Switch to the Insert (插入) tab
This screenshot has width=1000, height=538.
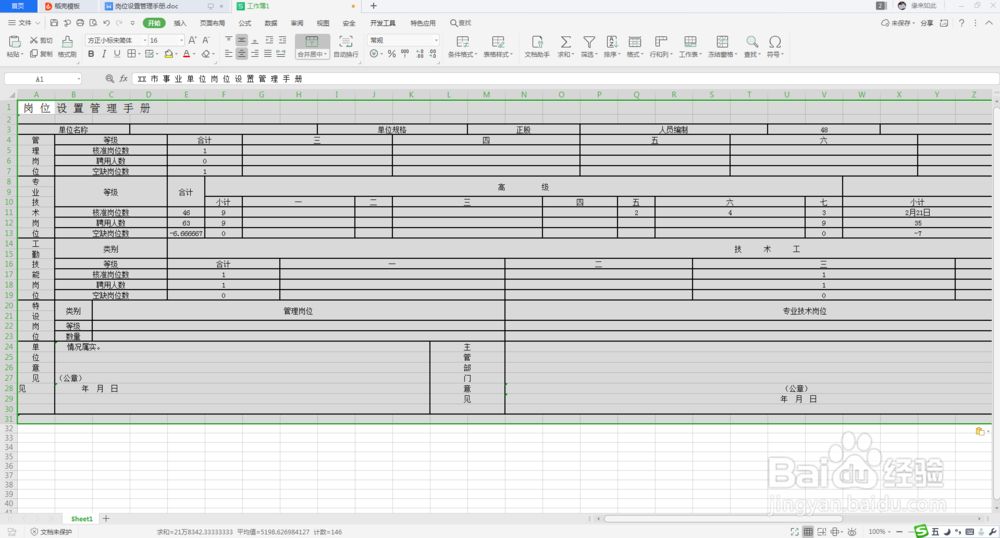point(180,23)
